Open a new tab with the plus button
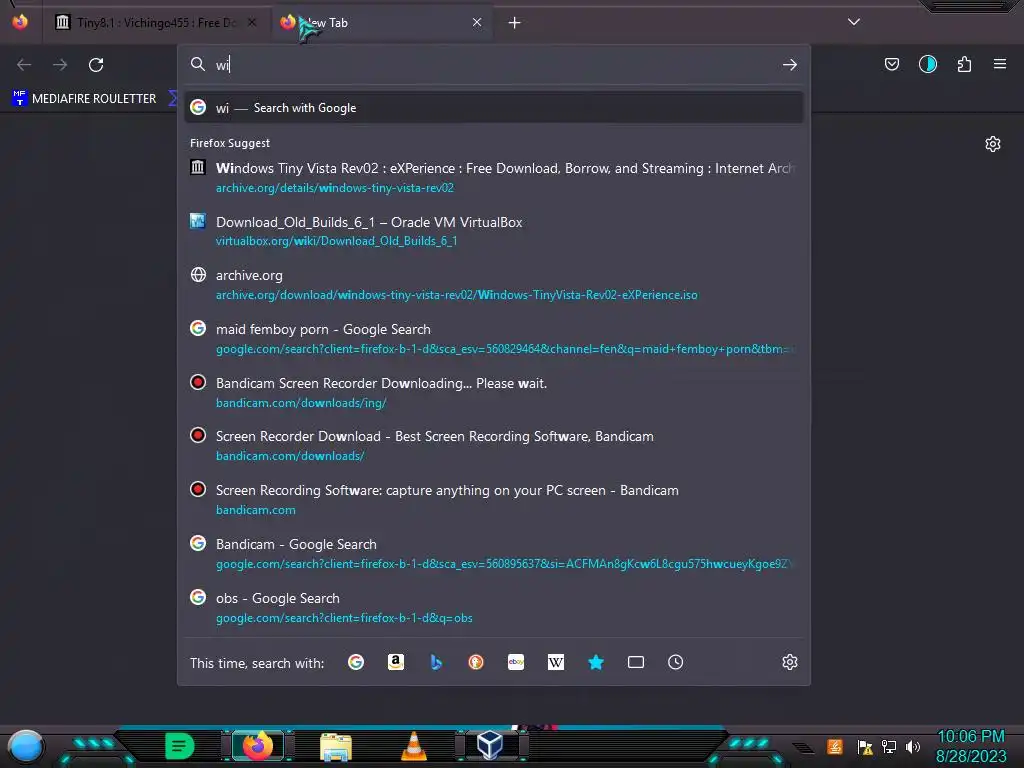1024x768 pixels. pos(515,23)
